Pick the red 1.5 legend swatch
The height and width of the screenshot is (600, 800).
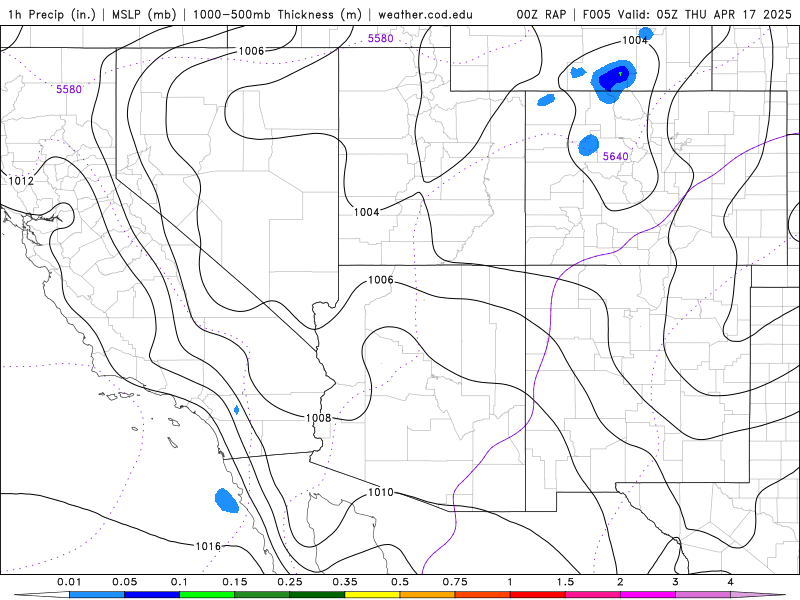(538, 594)
